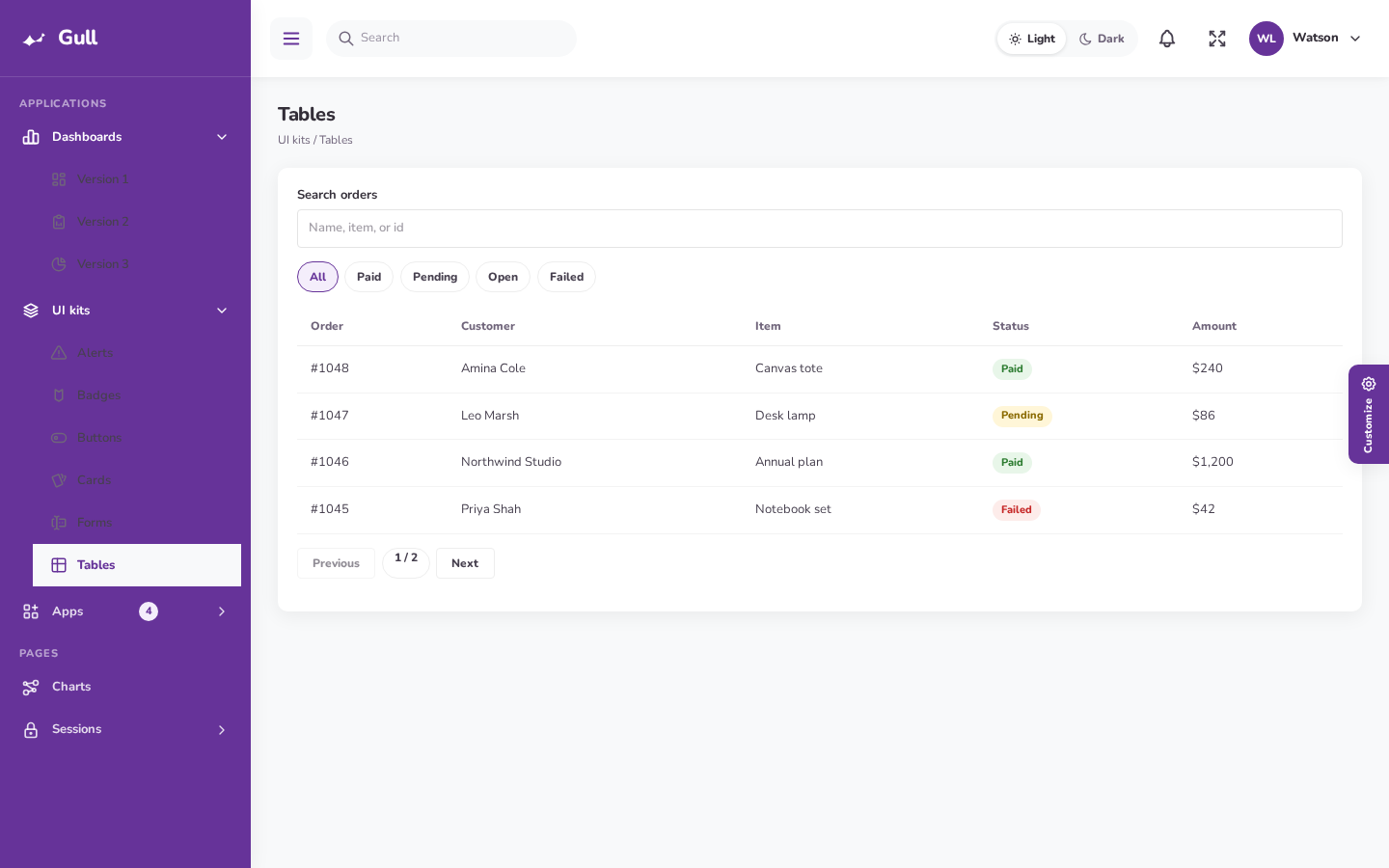This screenshot has width=1389, height=868.
Task: Click order #1048 cell
Action: point(330,368)
